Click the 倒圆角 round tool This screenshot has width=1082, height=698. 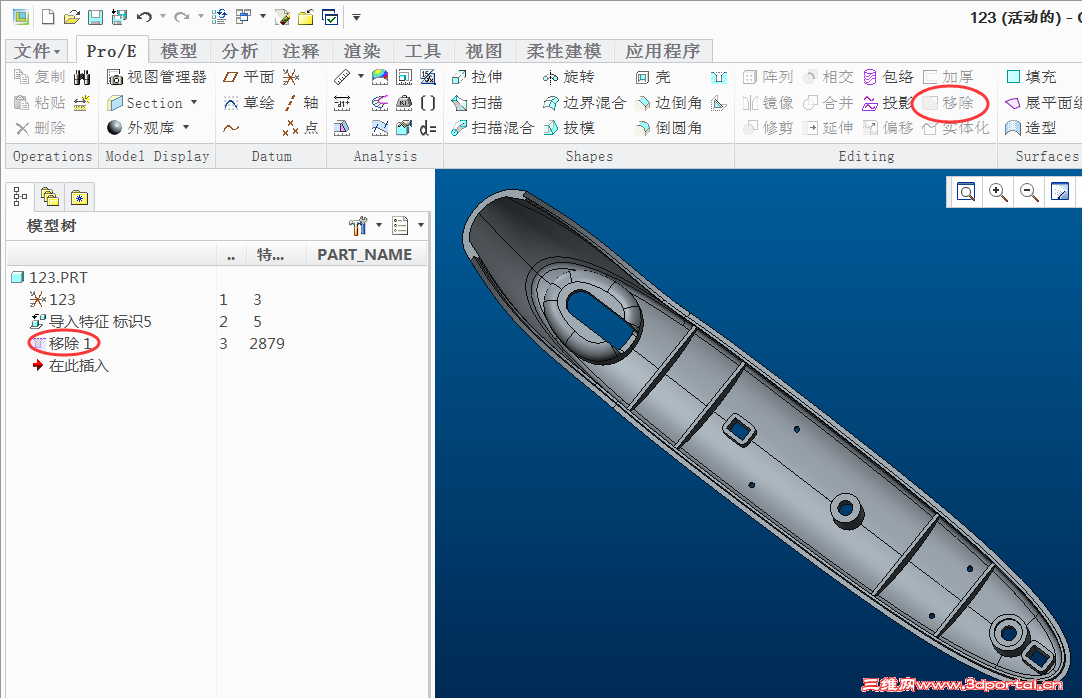pos(669,128)
